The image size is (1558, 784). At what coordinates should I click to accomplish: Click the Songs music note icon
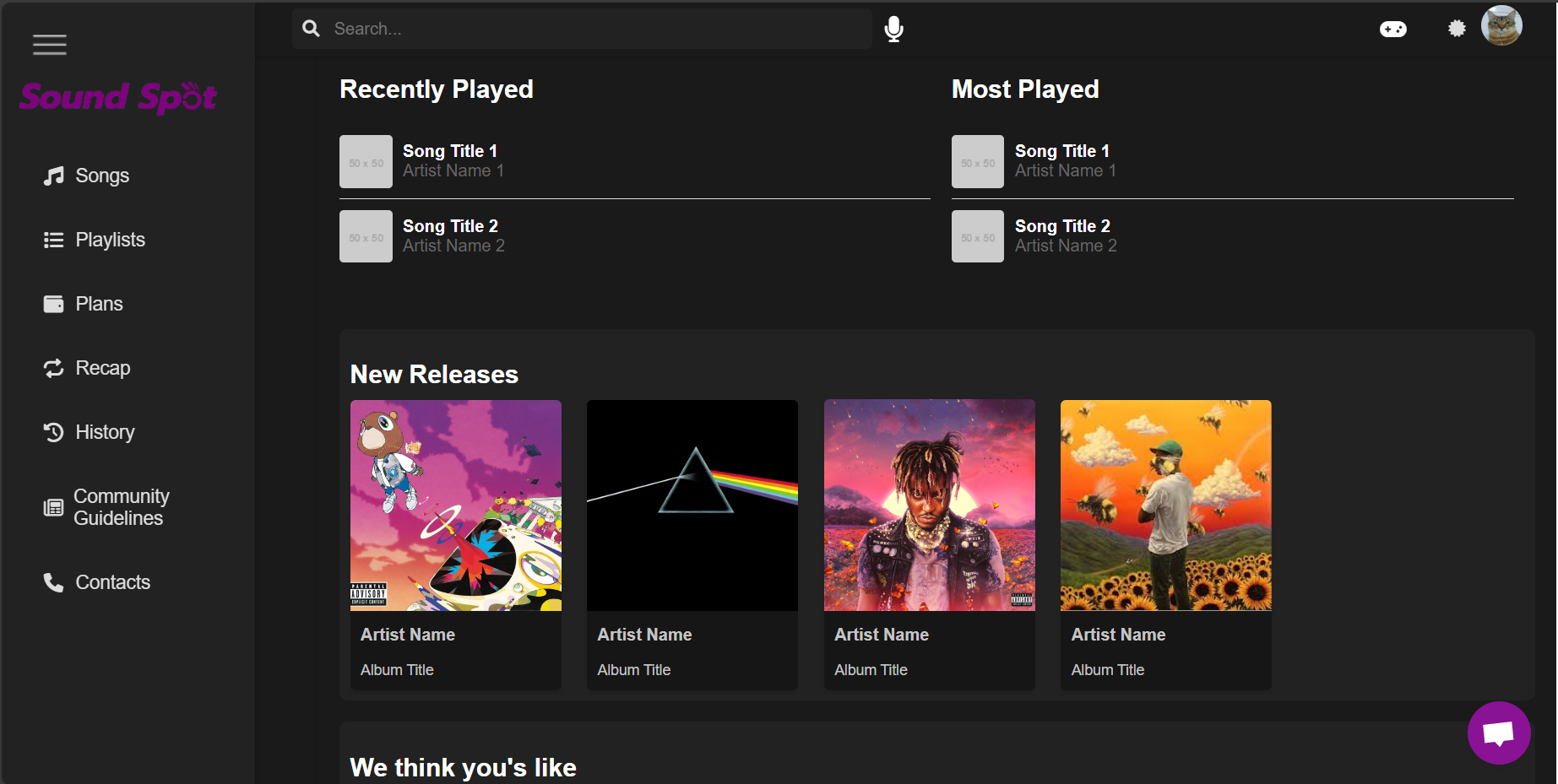tap(54, 176)
